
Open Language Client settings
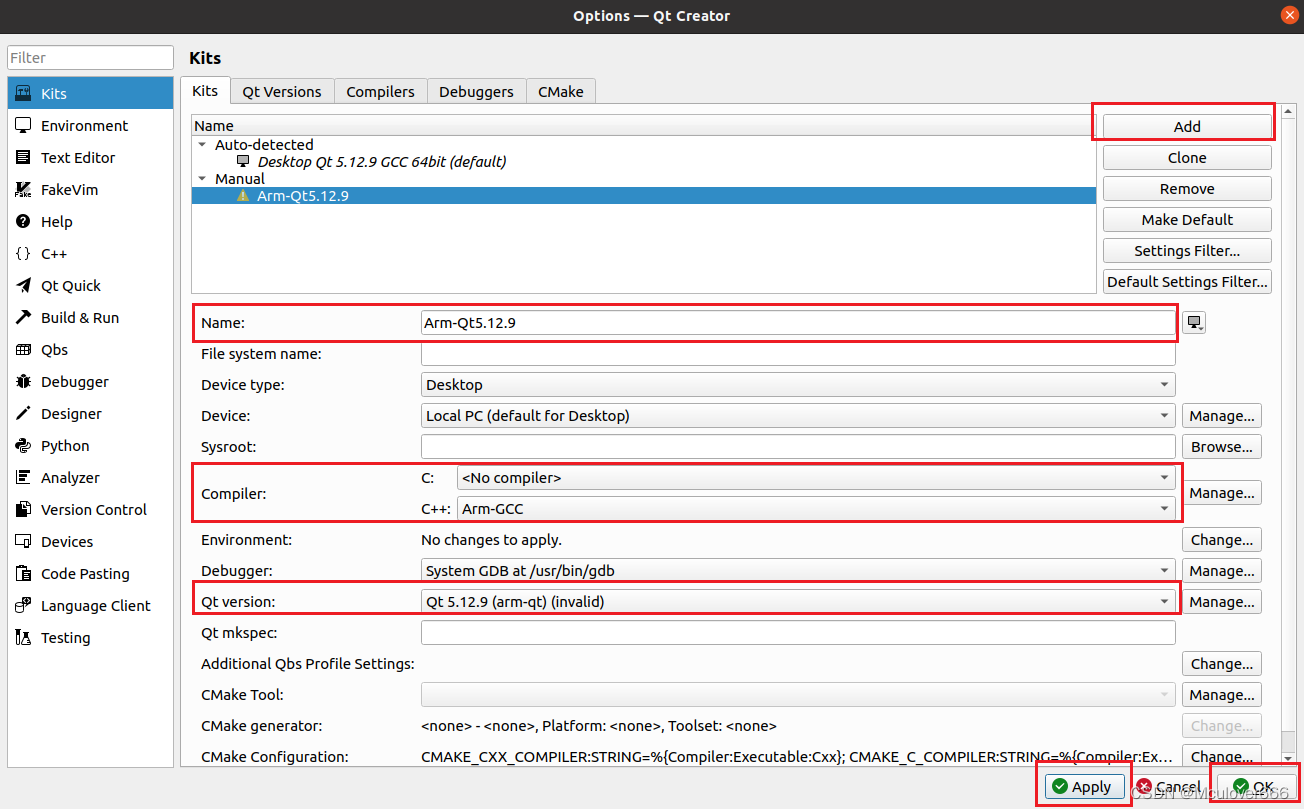[x=90, y=605]
